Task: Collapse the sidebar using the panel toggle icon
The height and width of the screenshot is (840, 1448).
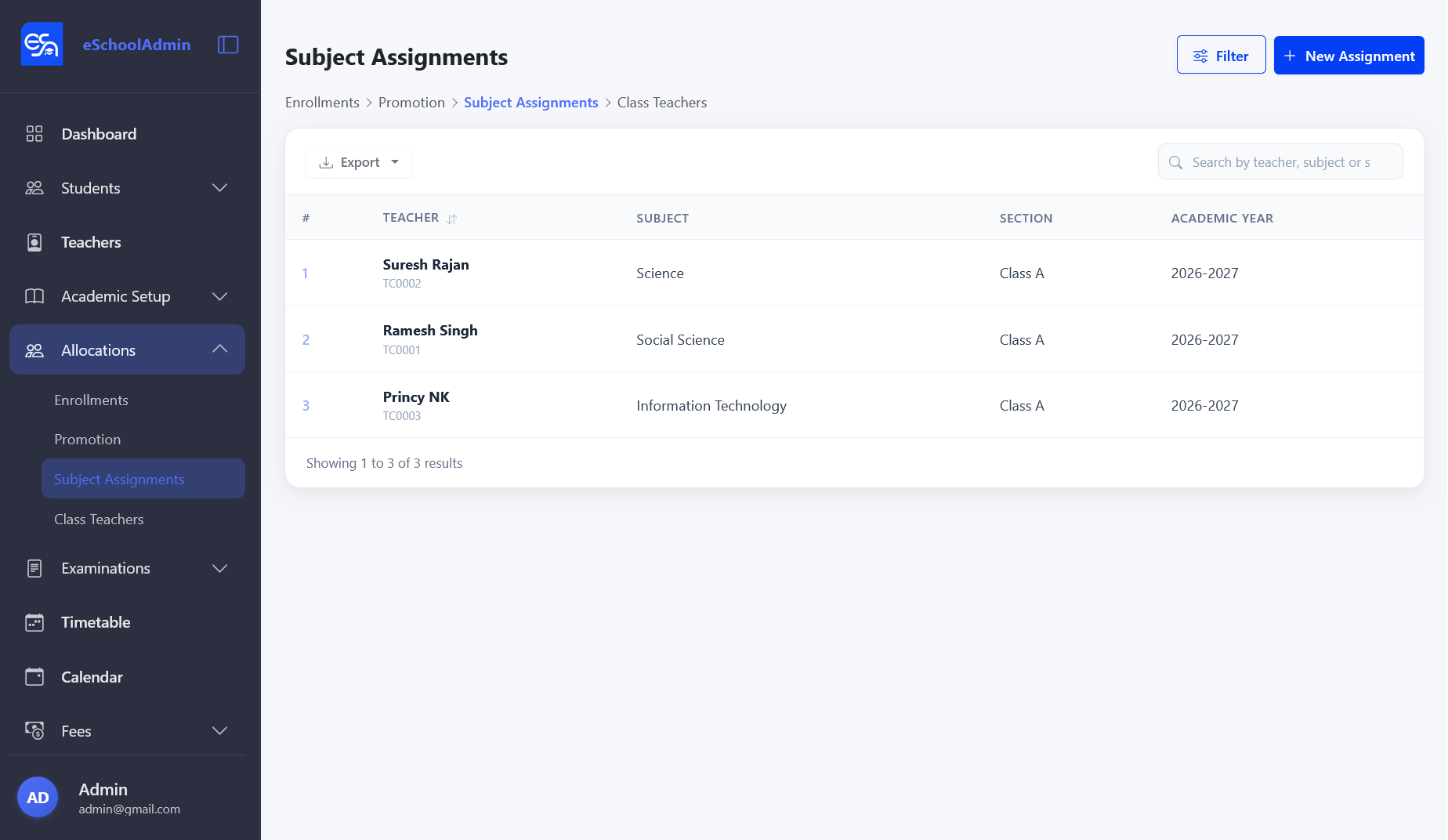Action: pos(228,45)
